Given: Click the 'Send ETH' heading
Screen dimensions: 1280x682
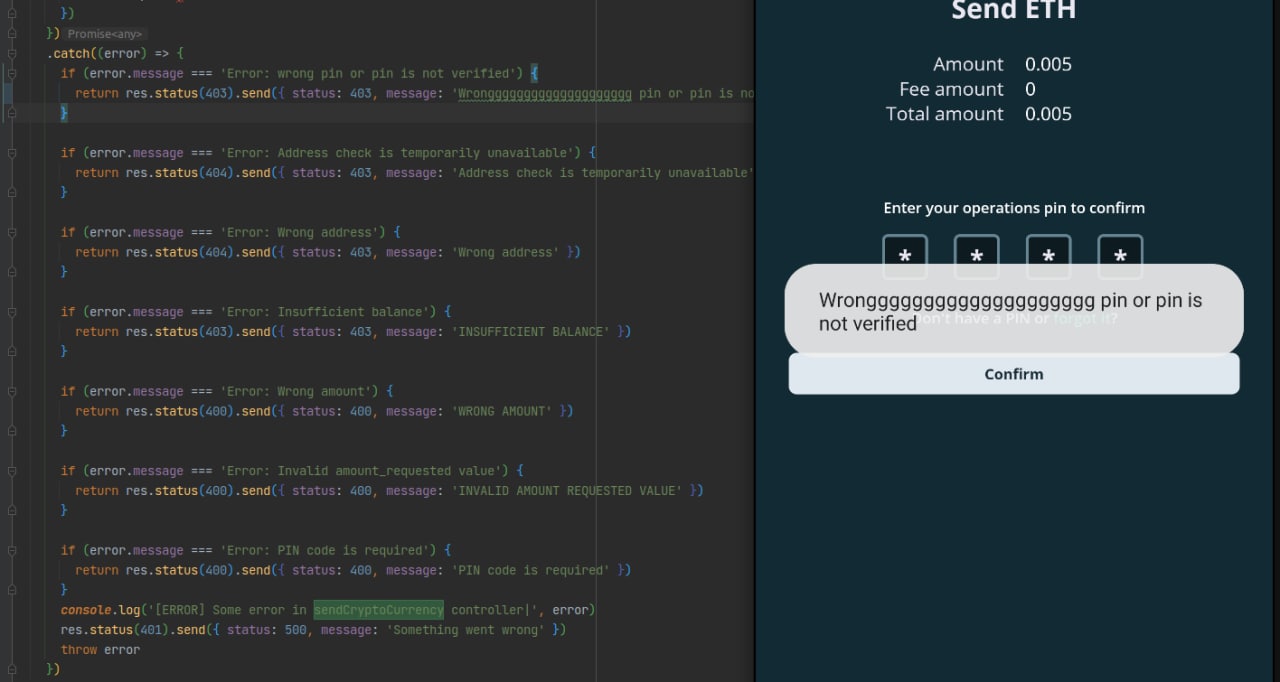Looking at the screenshot, I should tap(1013, 11).
